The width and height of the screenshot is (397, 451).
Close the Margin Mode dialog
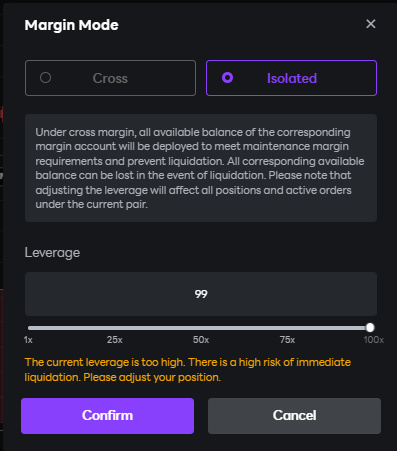tap(371, 24)
